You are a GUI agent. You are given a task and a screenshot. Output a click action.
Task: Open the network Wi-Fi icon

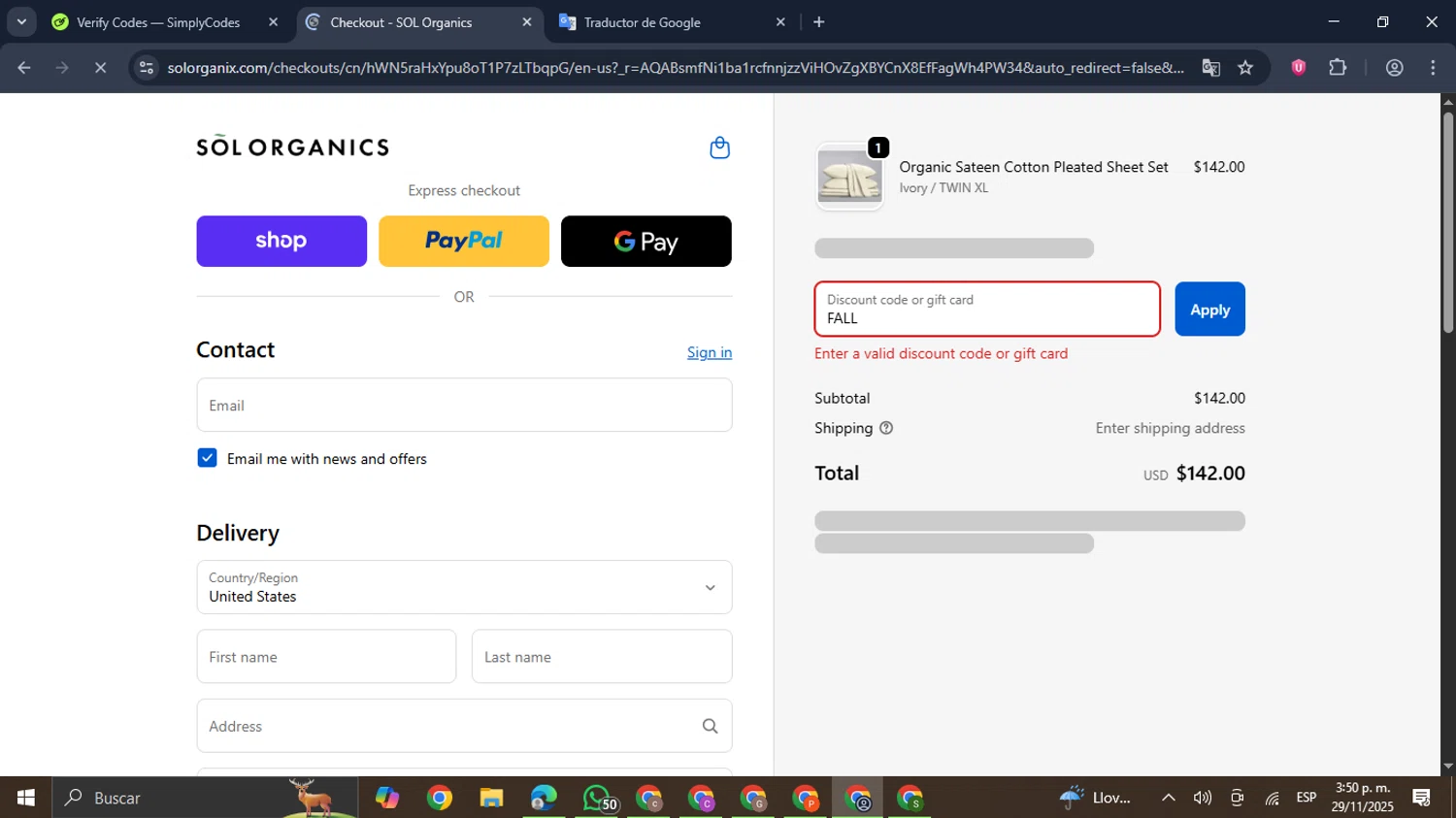pos(1272,798)
